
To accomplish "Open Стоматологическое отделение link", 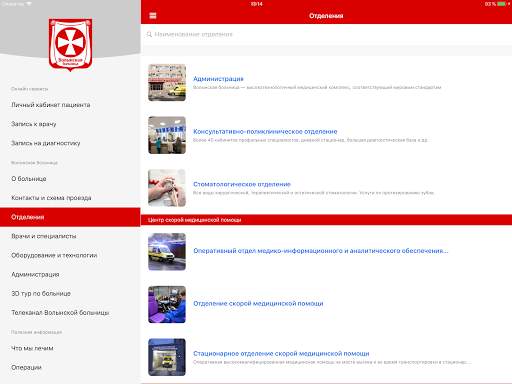I will pos(242,184).
